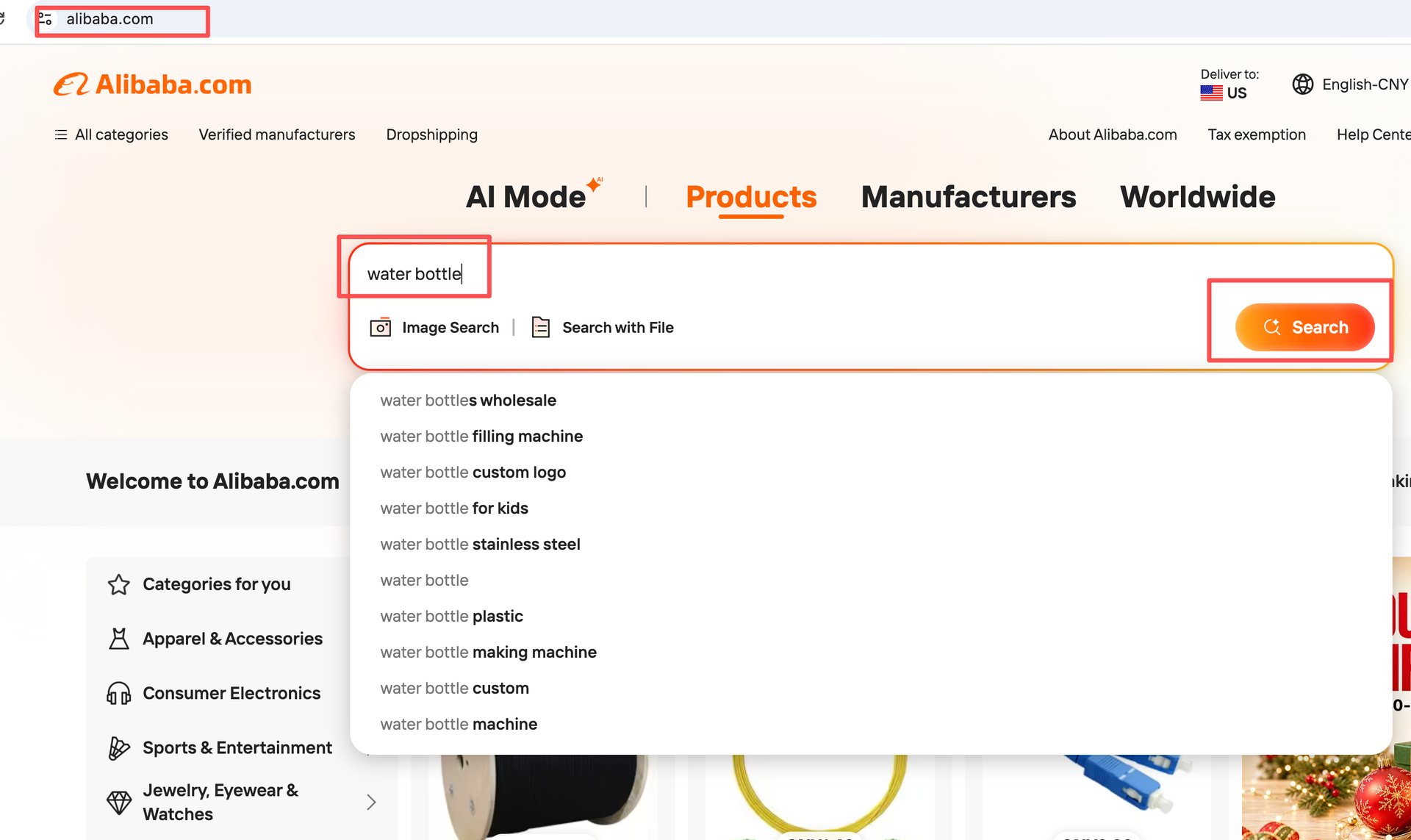Open Verified manufacturers link
Screen dimensions: 1411x840
277,134
